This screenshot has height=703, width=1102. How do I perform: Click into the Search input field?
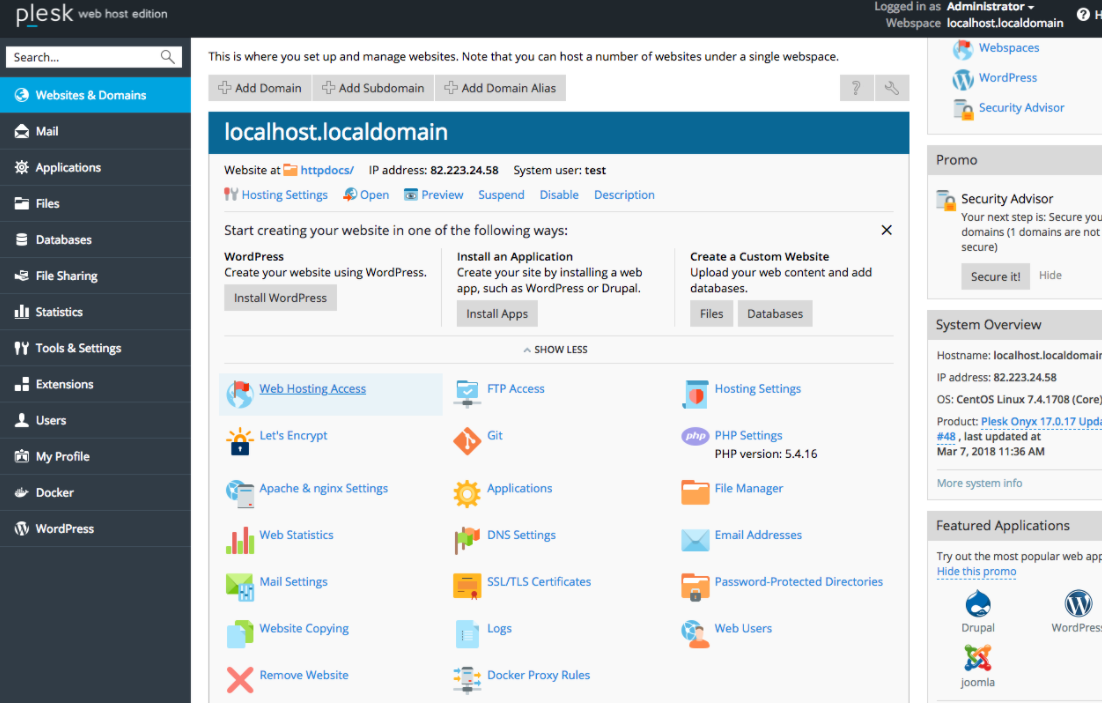(85, 57)
